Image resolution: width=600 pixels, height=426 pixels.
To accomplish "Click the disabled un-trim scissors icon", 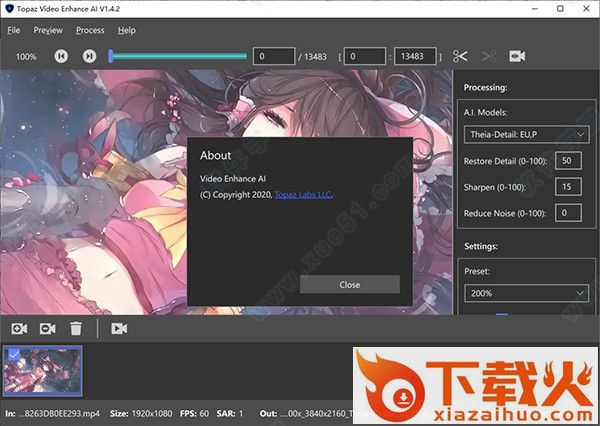I will coord(489,56).
